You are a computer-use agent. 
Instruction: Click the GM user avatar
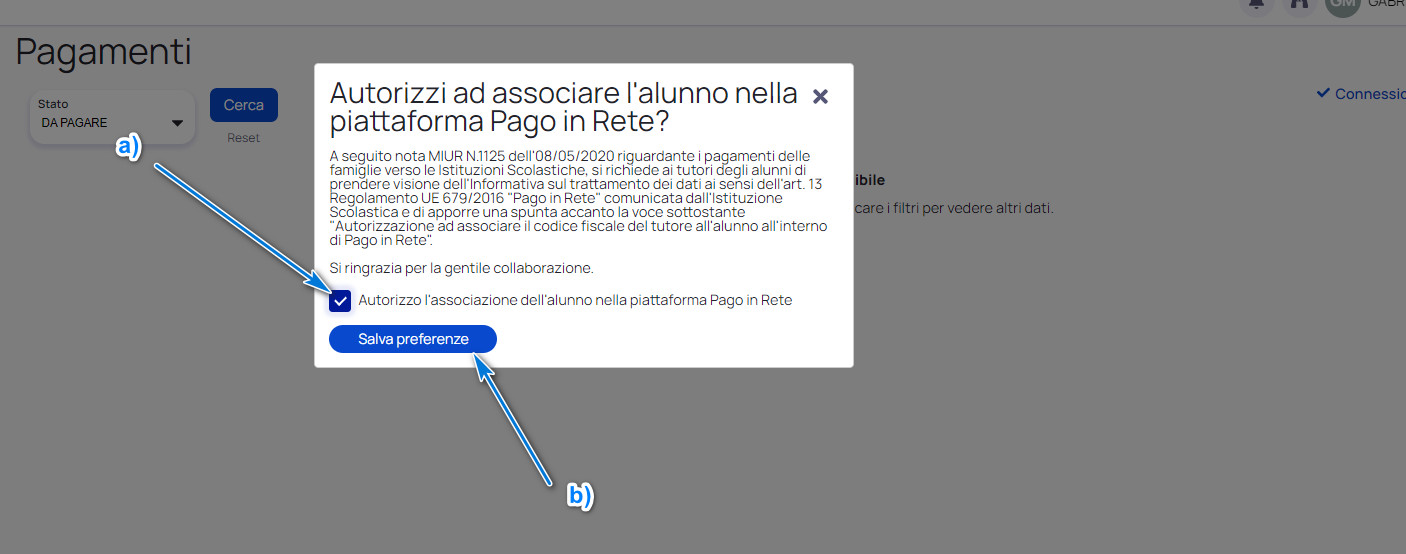coord(1342,5)
